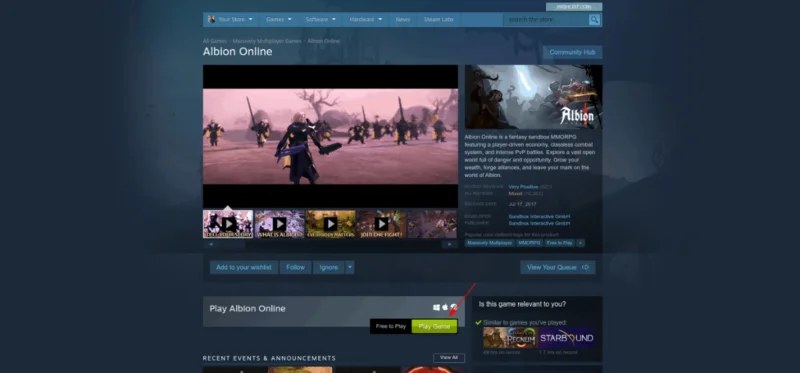Click the Albion Online header capsule image
Screen dimensions: 800x373
click(533, 97)
